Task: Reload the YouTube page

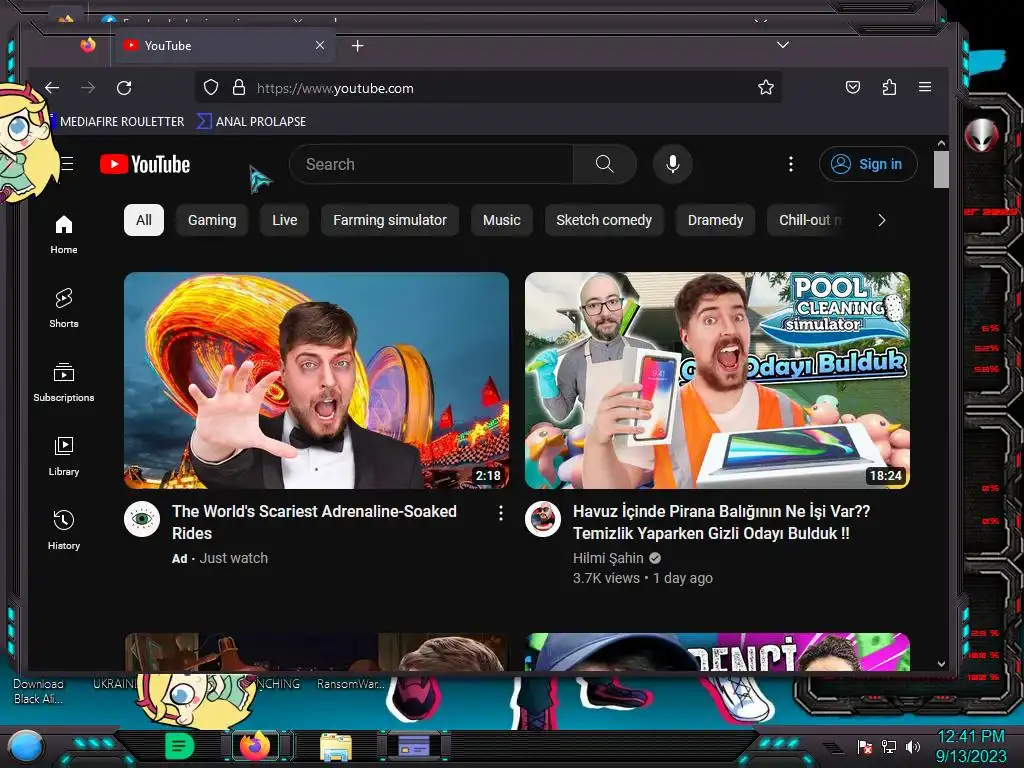Action: [x=124, y=88]
